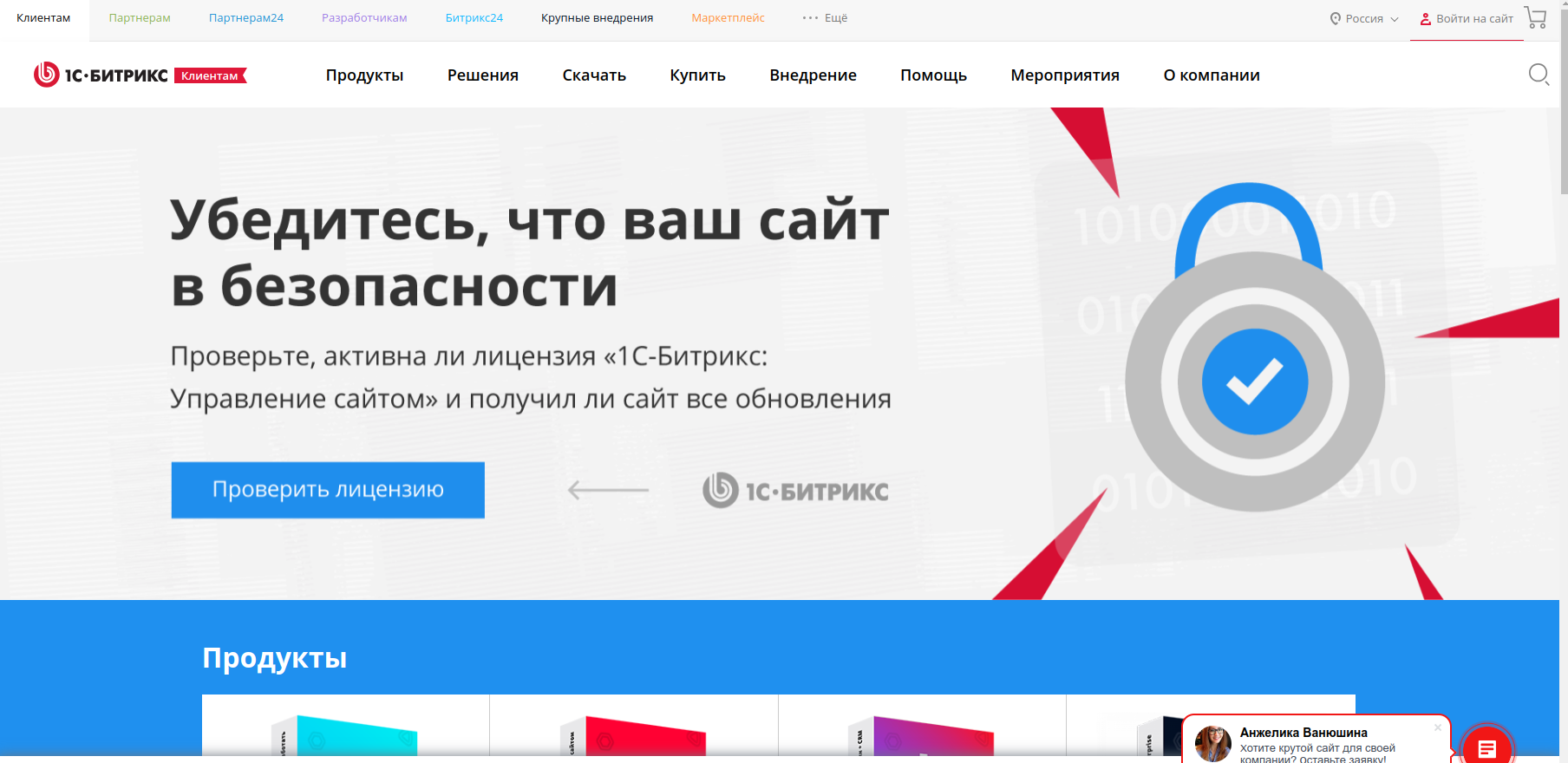Viewport: 1568px width, 763px height.
Task: Click chat message text Хотите крутой сайт
Action: coord(1317,753)
